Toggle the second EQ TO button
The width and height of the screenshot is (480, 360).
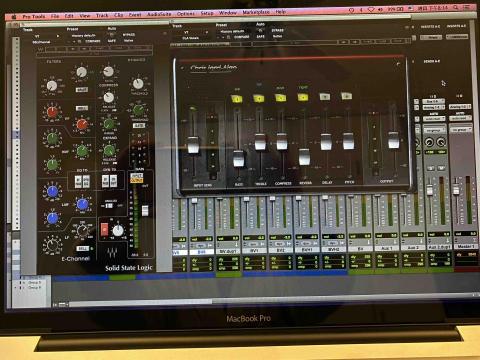(x=86, y=181)
